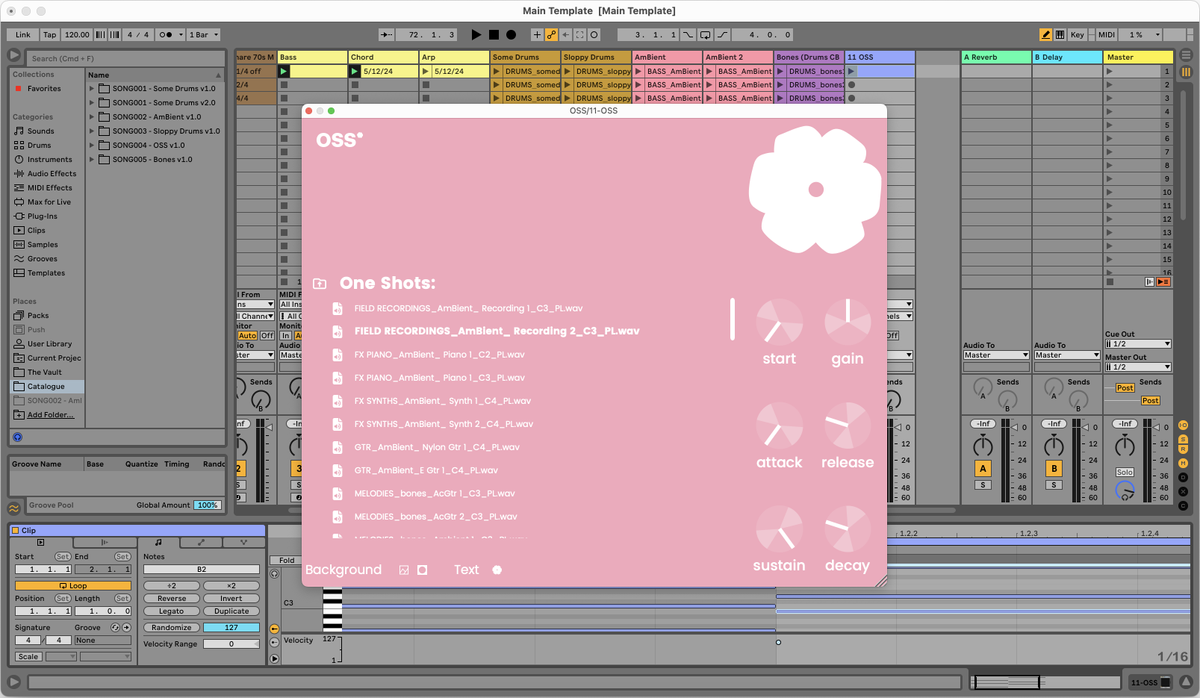Select the Master track header
The width and height of the screenshot is (1200, 698).
coord(1140,57)
